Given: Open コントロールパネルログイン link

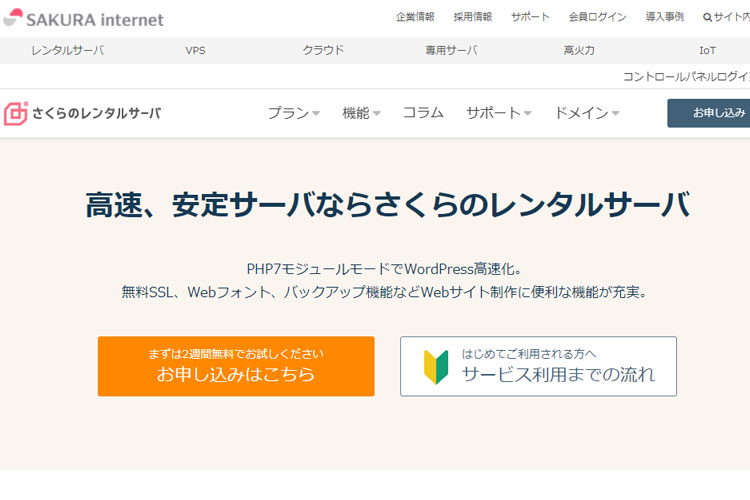Looking at the screenshot, I should click(686, 77).
